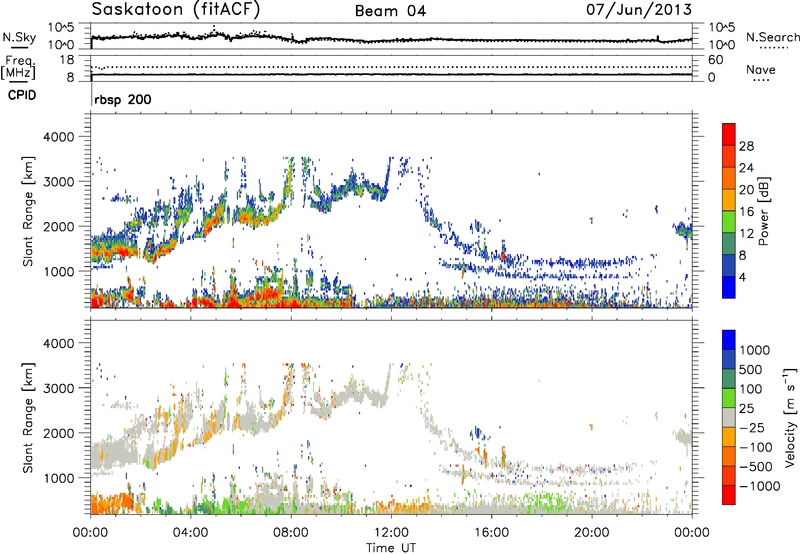
Task: Click the '4' tick on the power scale
Action: click(x=743, y=277)
